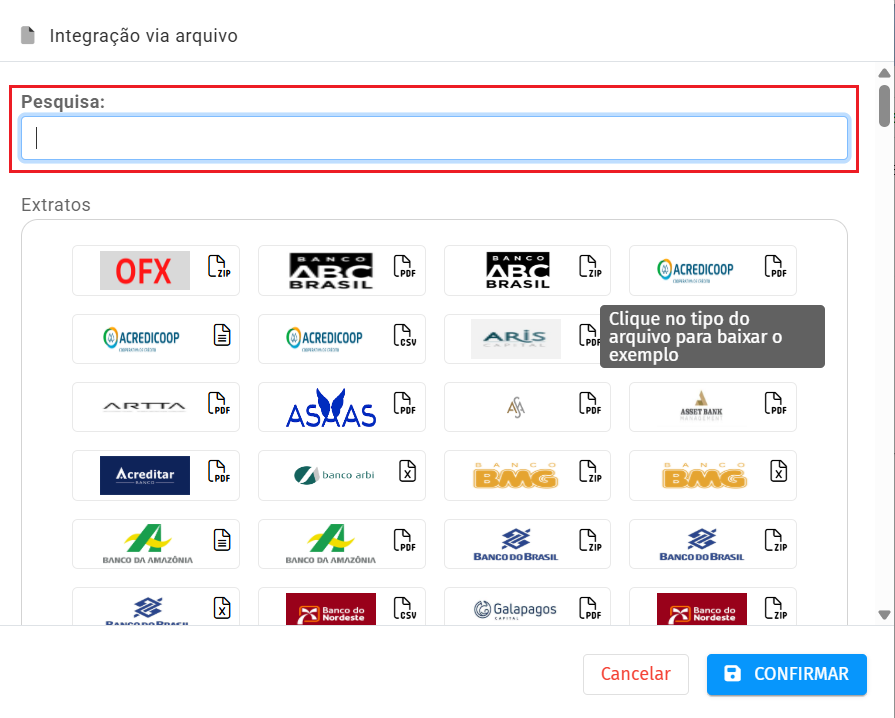895x718 pixels.
Task: Click the scrollbar down arrow
Action: point(883,614)
